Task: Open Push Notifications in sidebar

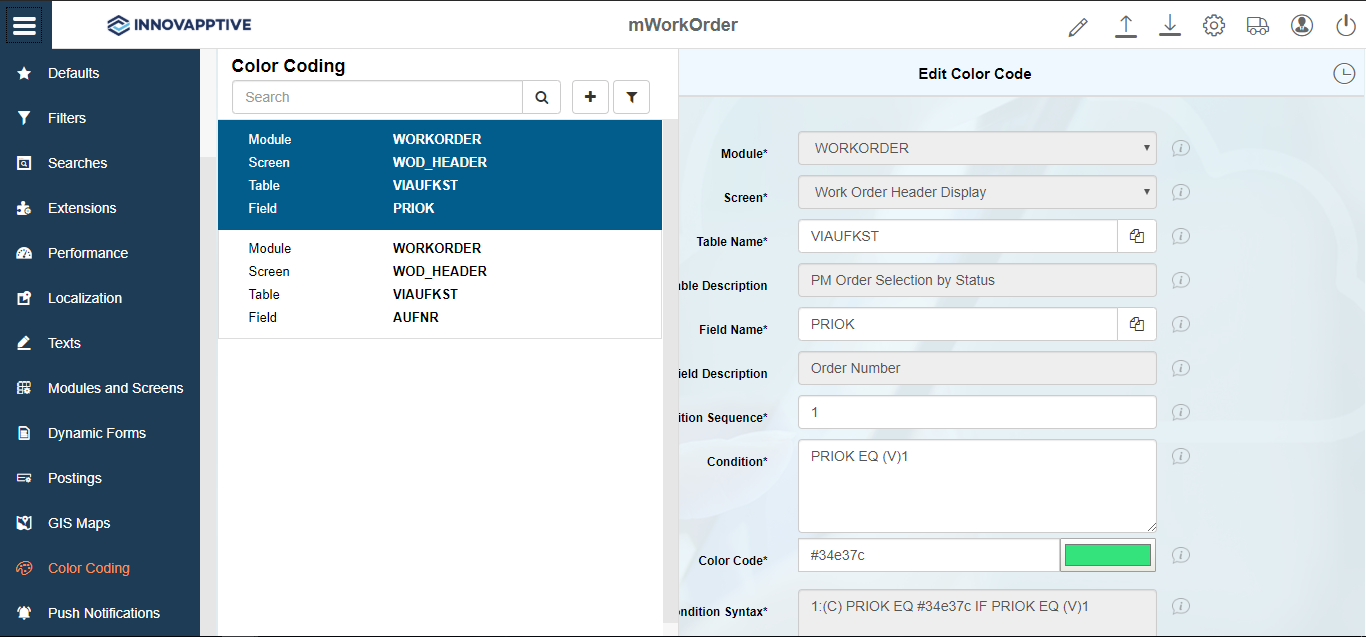Action: click(103, 613)
